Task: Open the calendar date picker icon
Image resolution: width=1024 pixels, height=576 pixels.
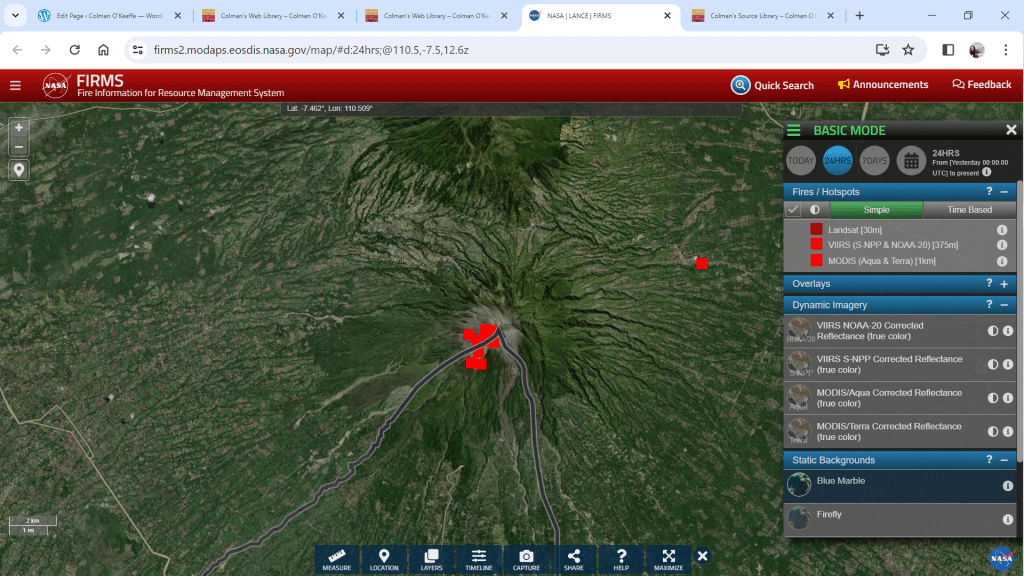Action: pos(910,160)
